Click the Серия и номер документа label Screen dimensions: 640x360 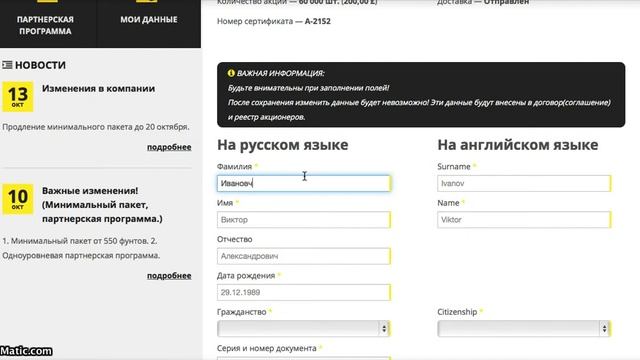(x=267, y=348)
